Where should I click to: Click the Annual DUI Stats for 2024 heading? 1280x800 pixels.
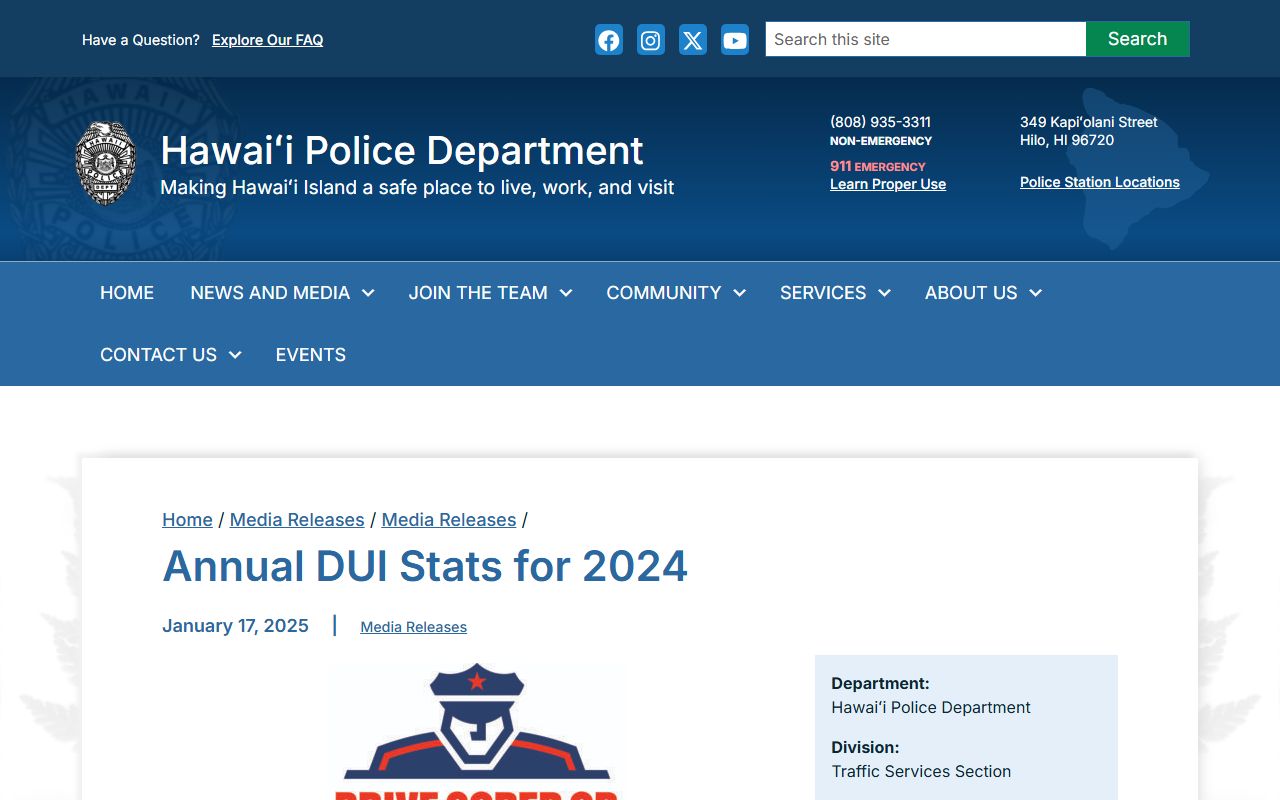pos(425,566)
